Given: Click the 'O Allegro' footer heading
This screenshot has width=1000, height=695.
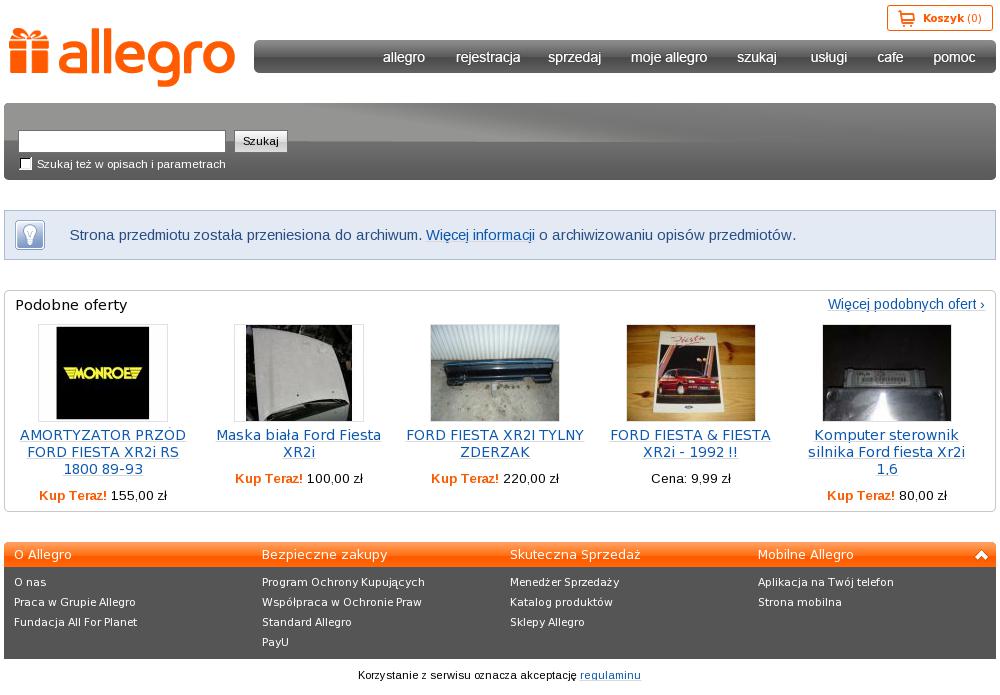Looking at the screenshot, I should point(43,555).
